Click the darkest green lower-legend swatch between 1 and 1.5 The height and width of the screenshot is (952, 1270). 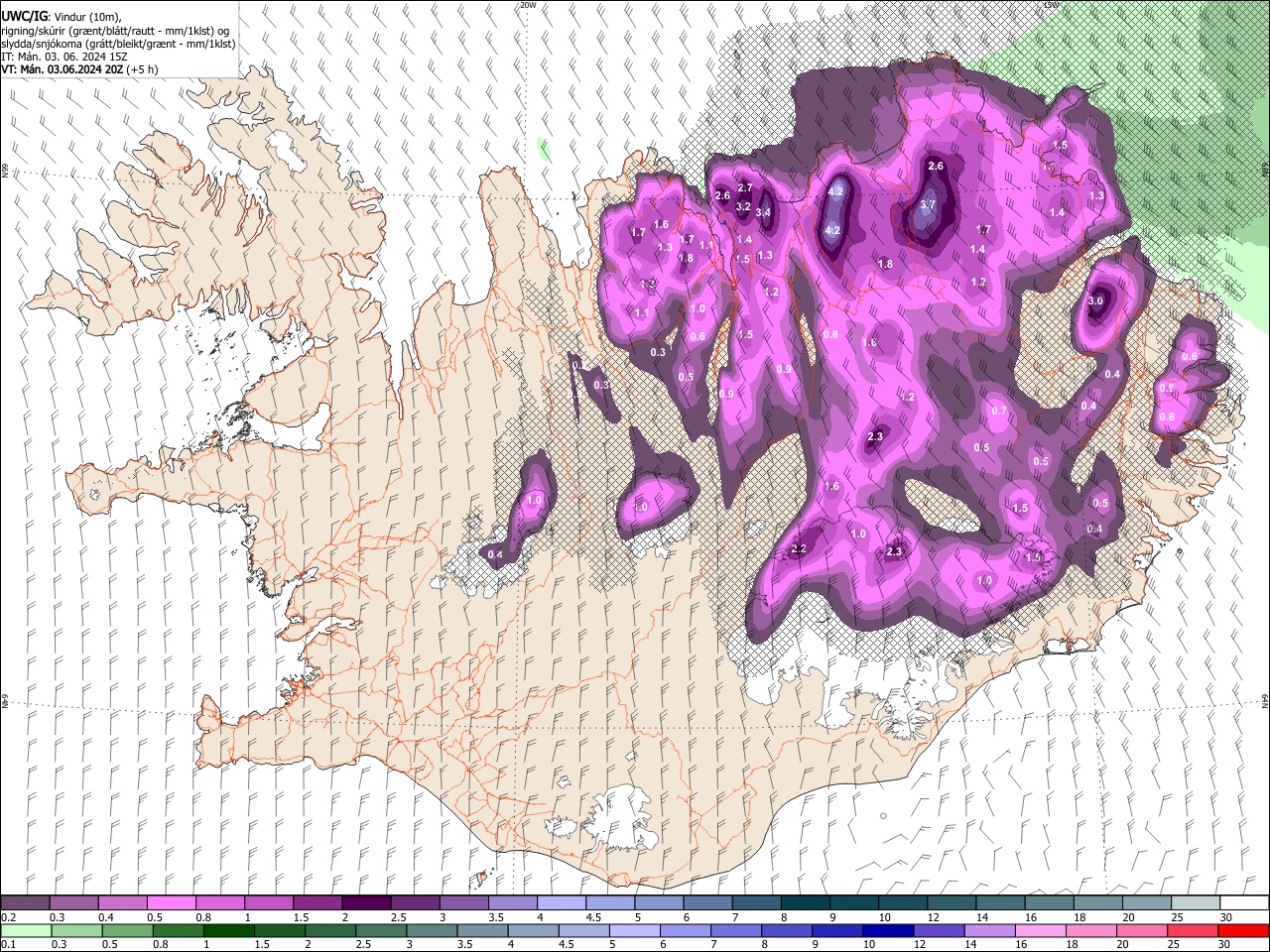point(228,930)
